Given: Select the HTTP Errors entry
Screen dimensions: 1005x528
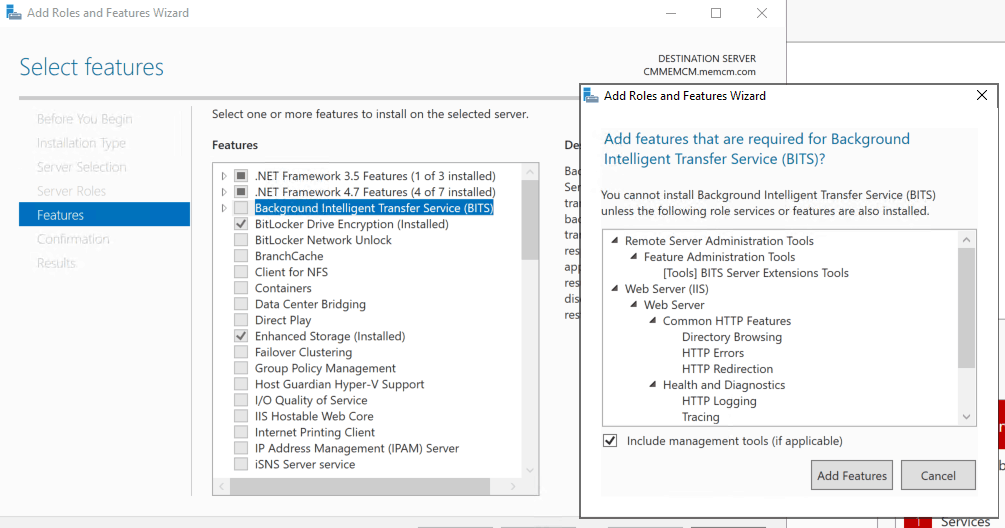Looking at the screenshot, I should click(713, 353).
